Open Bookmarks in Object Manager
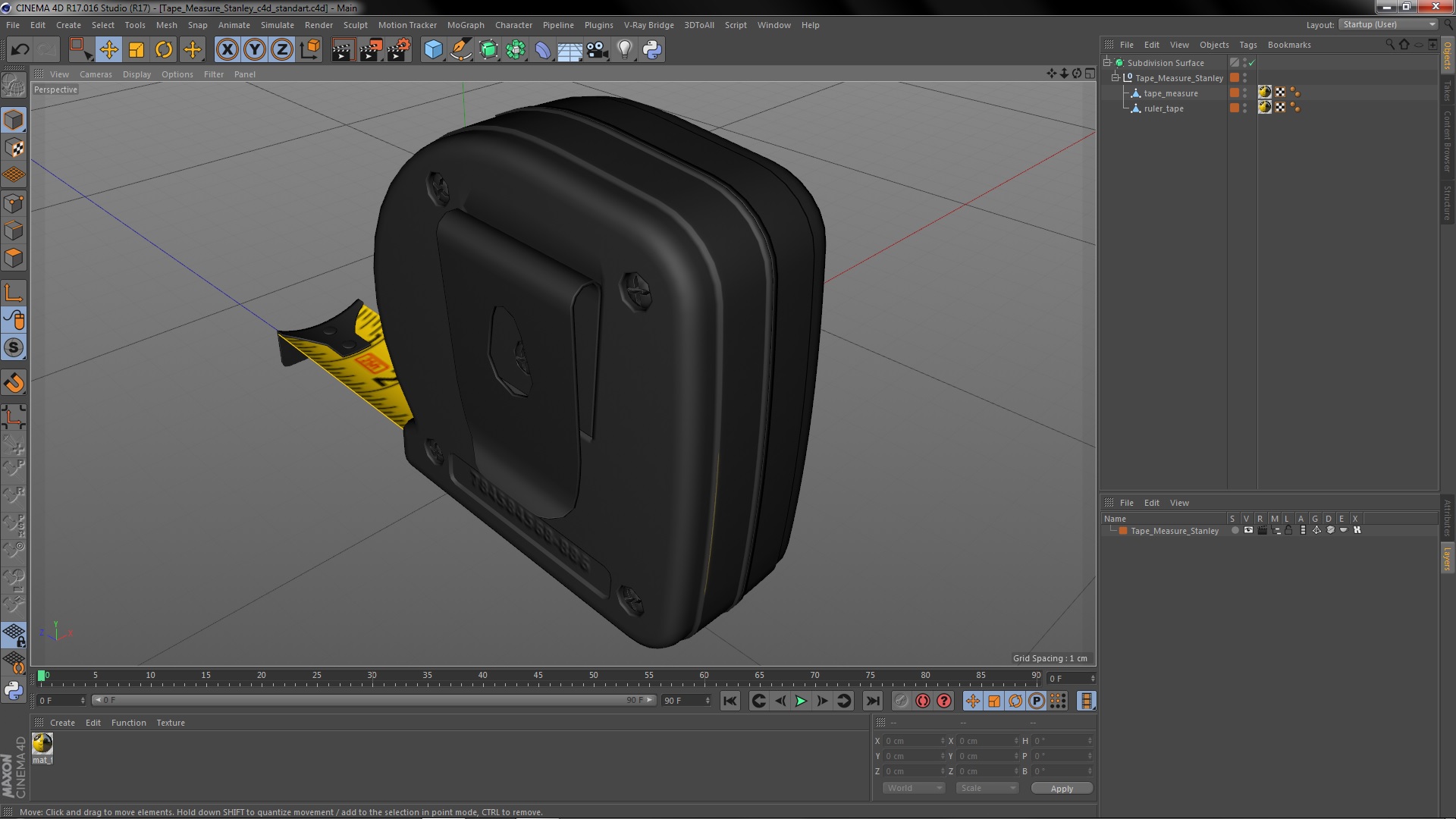This screenshot has height=819, width=1456. (x=1289, y=45)
